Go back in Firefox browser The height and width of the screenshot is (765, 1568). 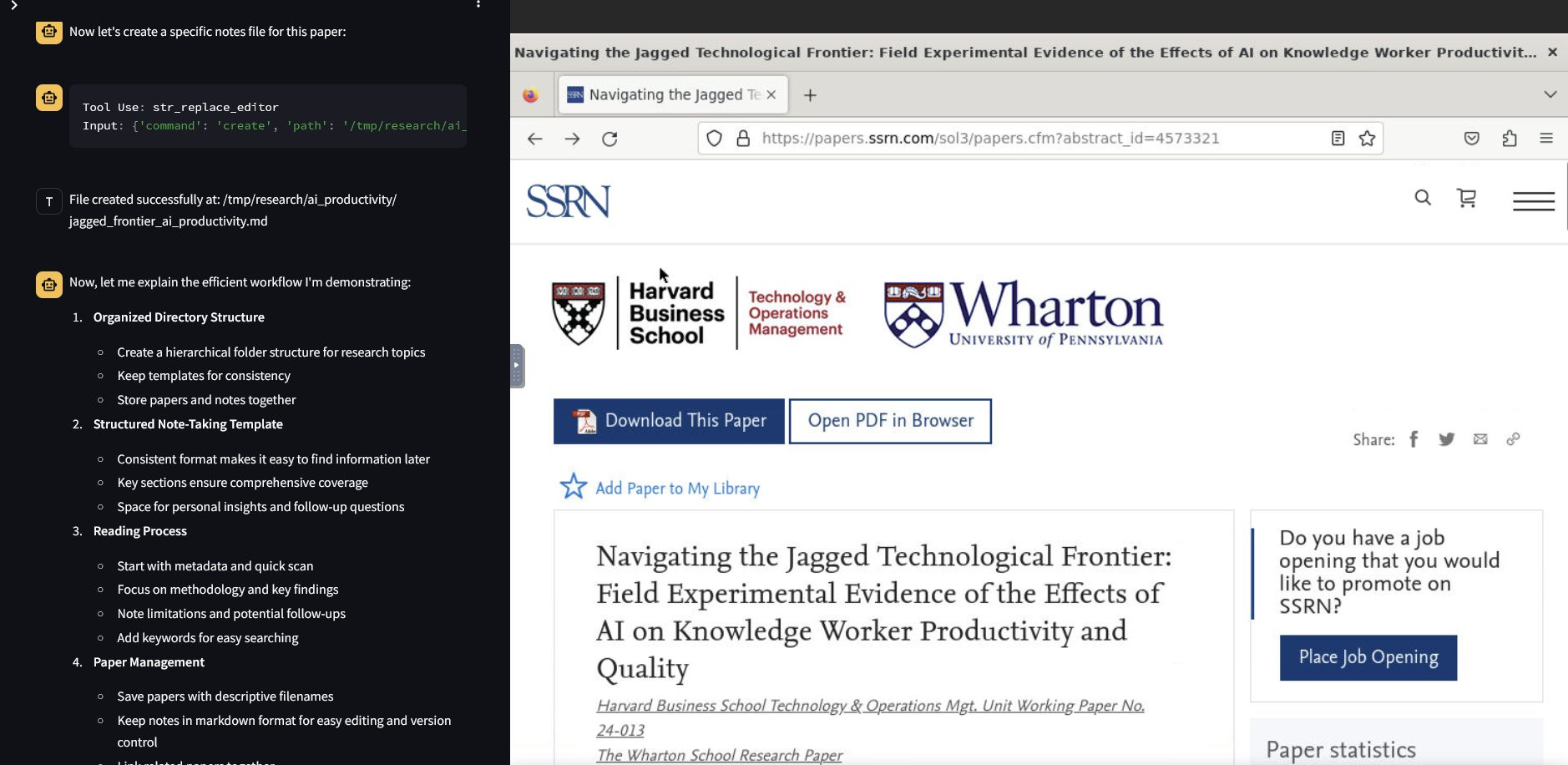click(x=535, y=139)
